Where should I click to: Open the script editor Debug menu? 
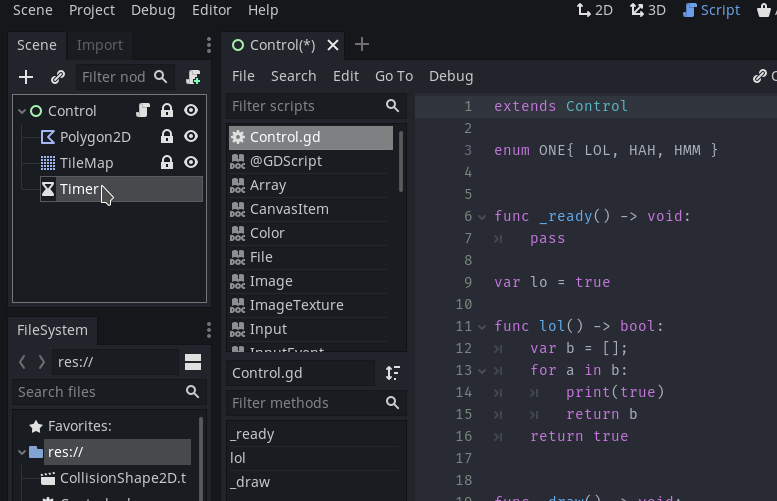coord(451,76)
